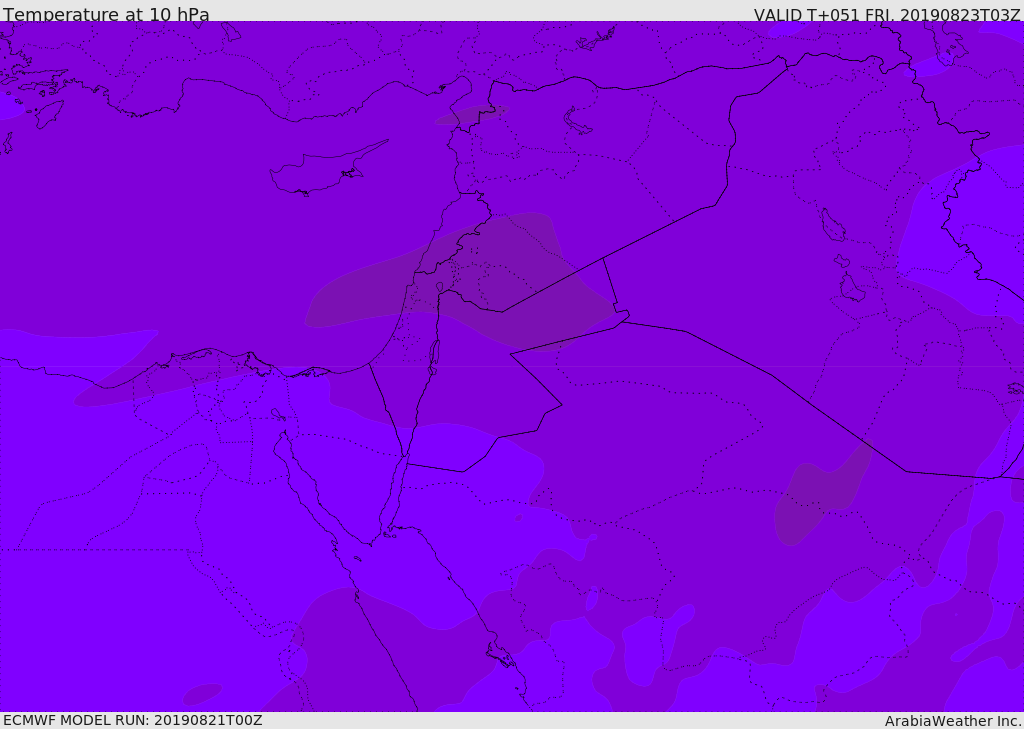The height and width of the screenshot is (729, 1024).
Task: Click the island of Rhodes near the top left
Action: coord(49,114)
